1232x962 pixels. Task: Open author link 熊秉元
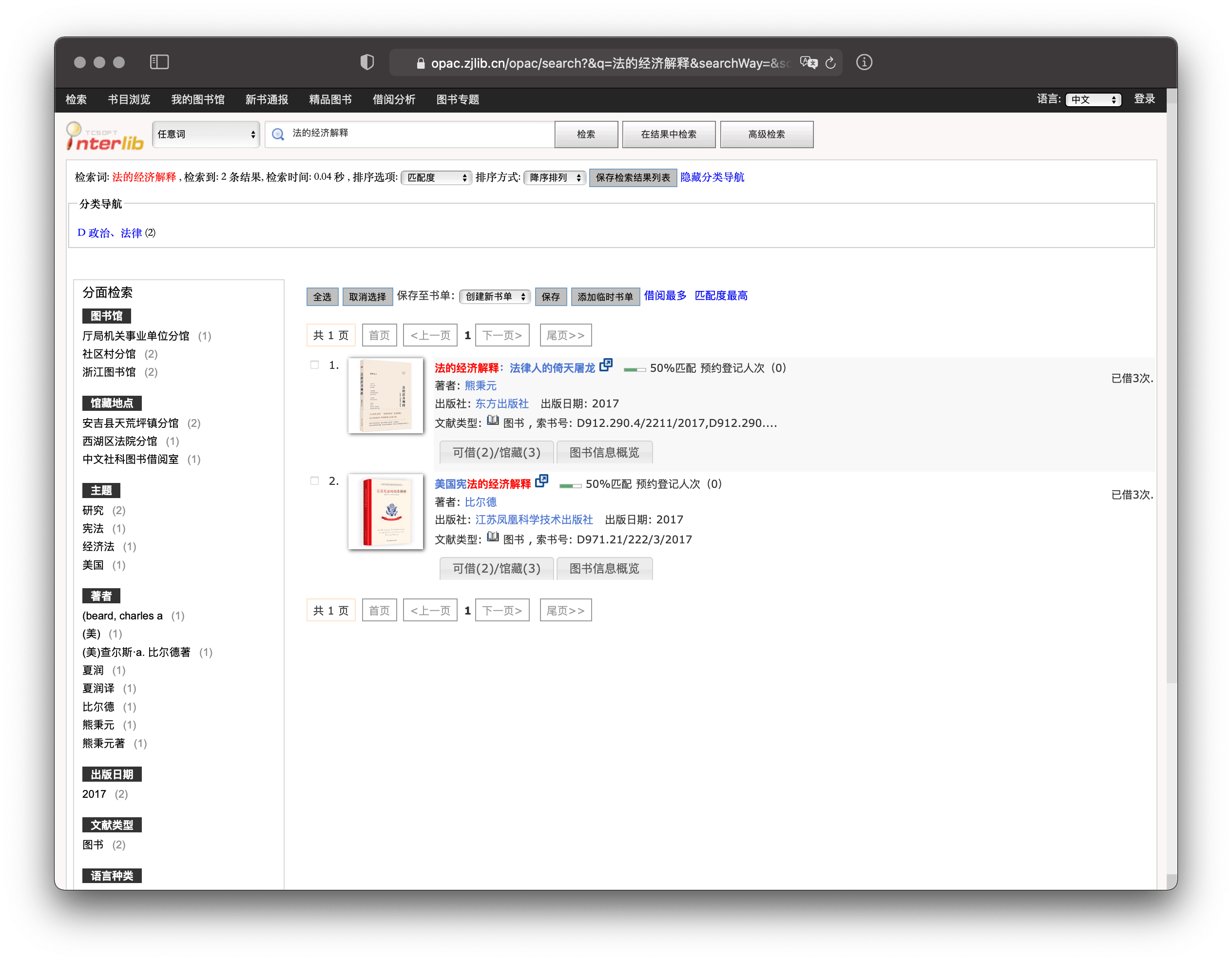[481, 386]
